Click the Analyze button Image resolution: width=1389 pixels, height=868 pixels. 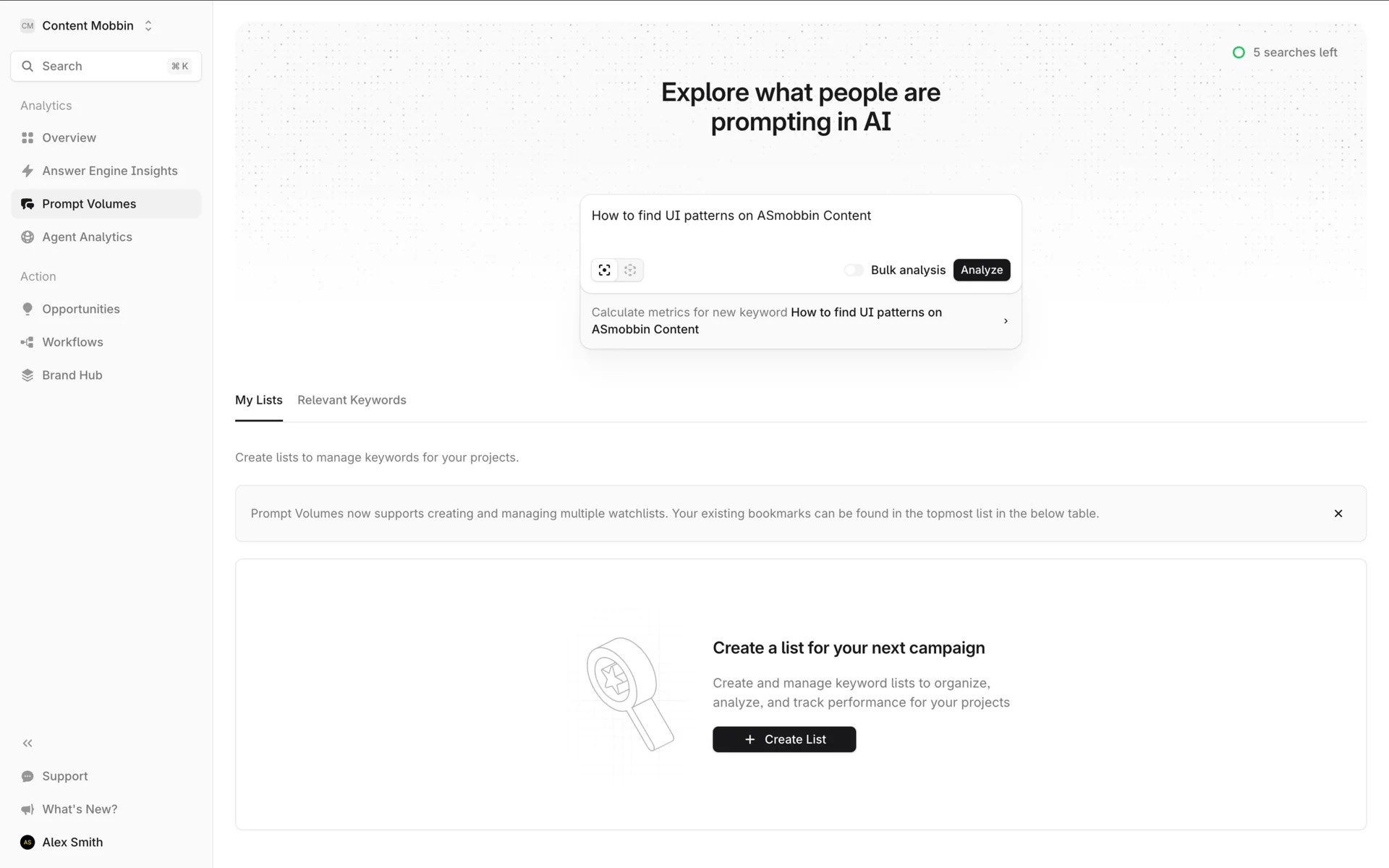click(x=981, y=270)
